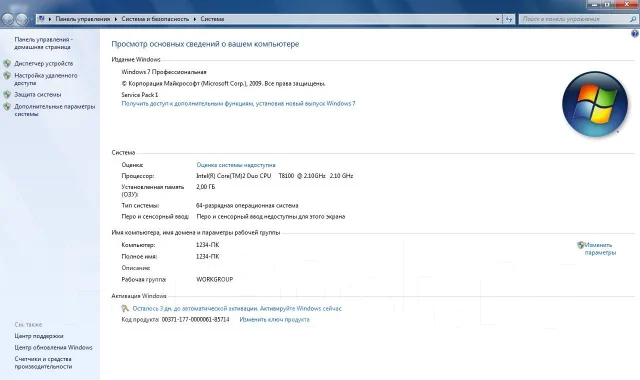The height and width of the screenshot is (380, 640).
Task: Click the search magnifier icon
Action: (633, 19)
